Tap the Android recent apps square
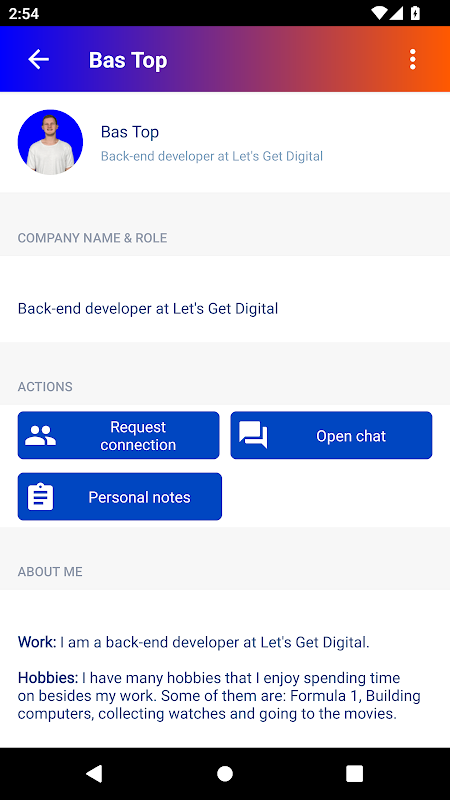 [x=355, y=773]
